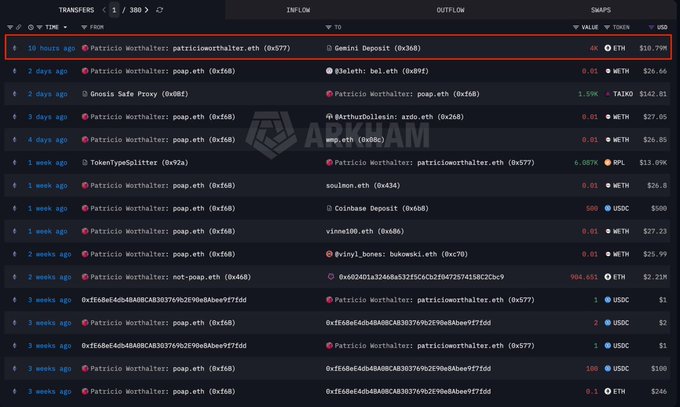This screenshot has width=680, height=407.
Task: Open @vinyl_bones: bukowski.eth (0xc70) address
Action: tap(401, 254)
